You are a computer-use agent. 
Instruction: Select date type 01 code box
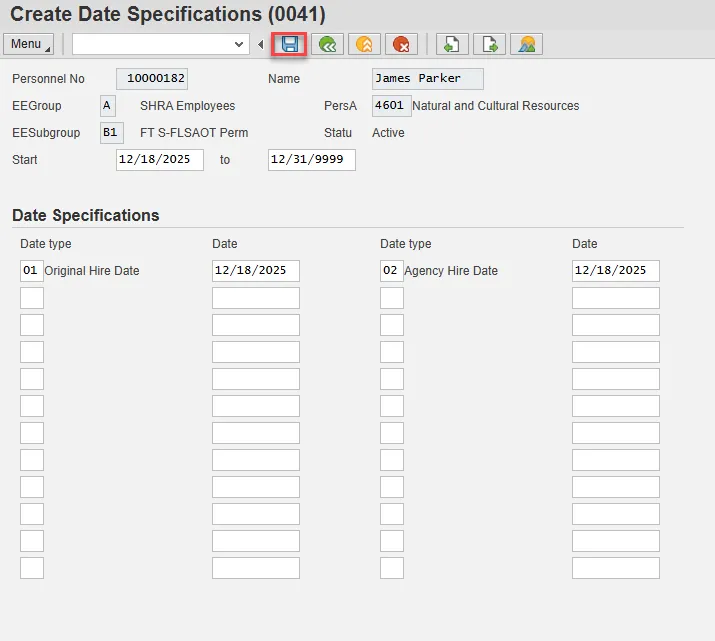click(x=31, y=271)
